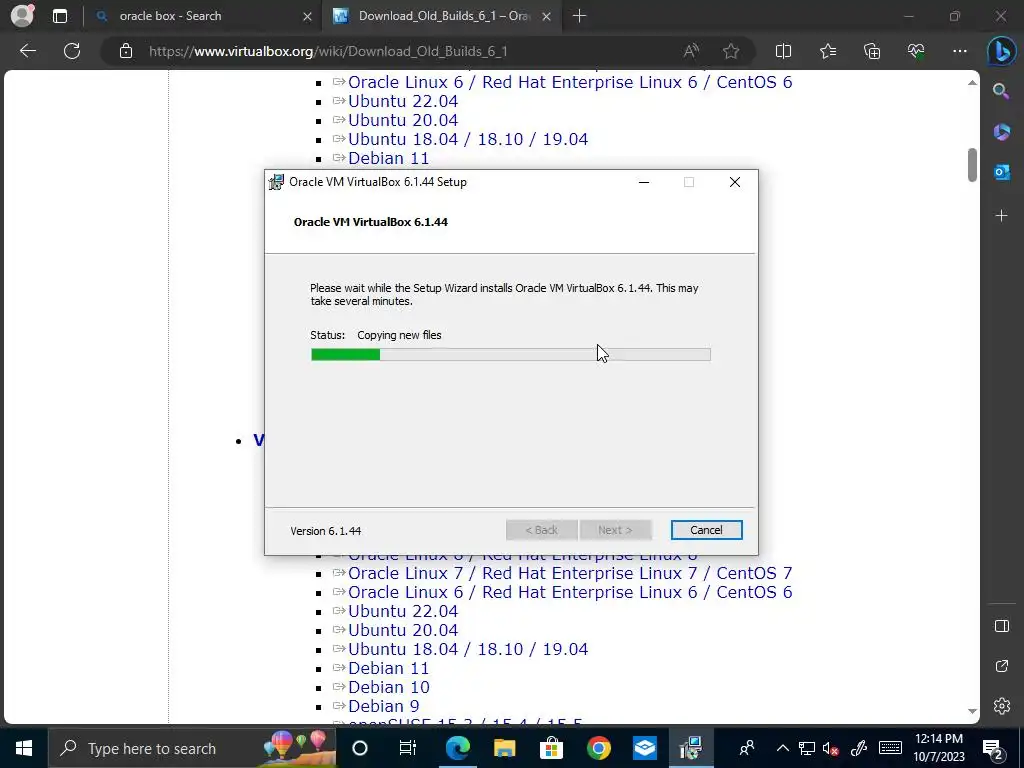The height and width of the screenshot is (768, 1024).
Task: Open Debian 10 link
Action: tap(389, 687)
